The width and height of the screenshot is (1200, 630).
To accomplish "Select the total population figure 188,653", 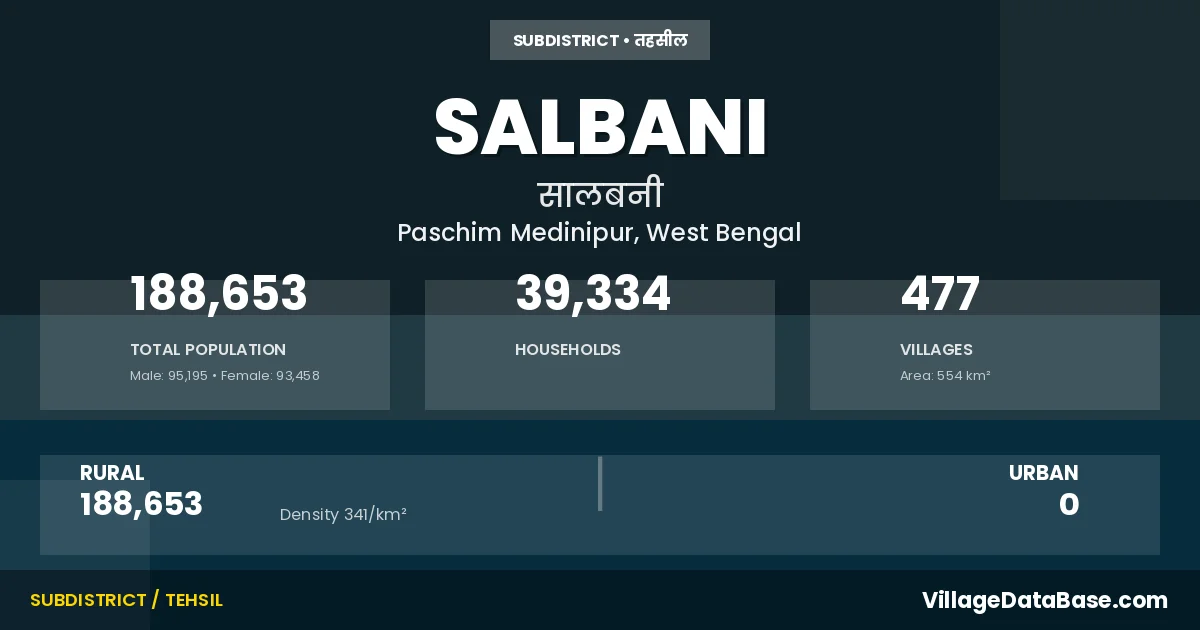I will [219, 294].
